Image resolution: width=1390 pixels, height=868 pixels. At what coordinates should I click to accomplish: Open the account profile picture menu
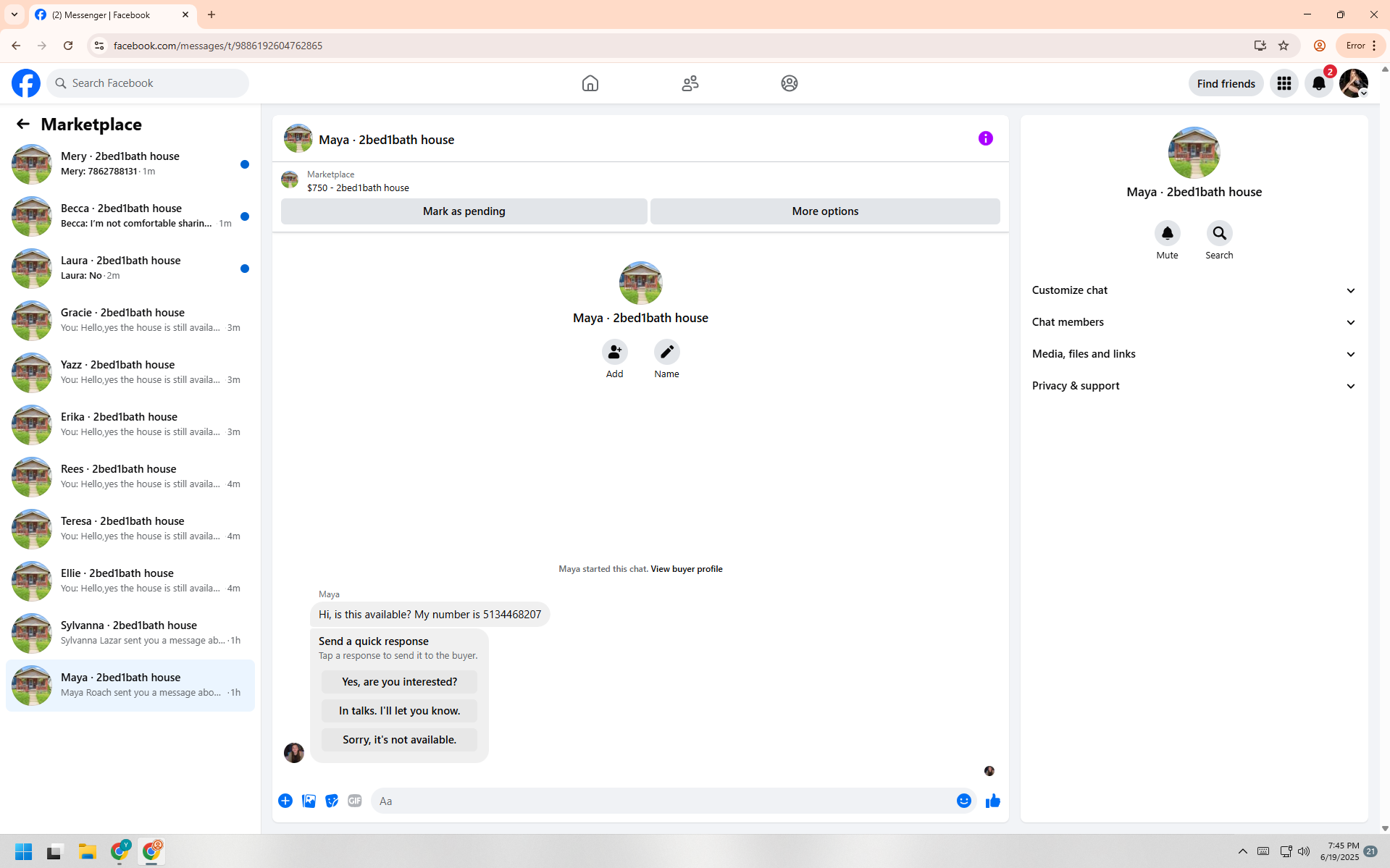(1354, 83)
